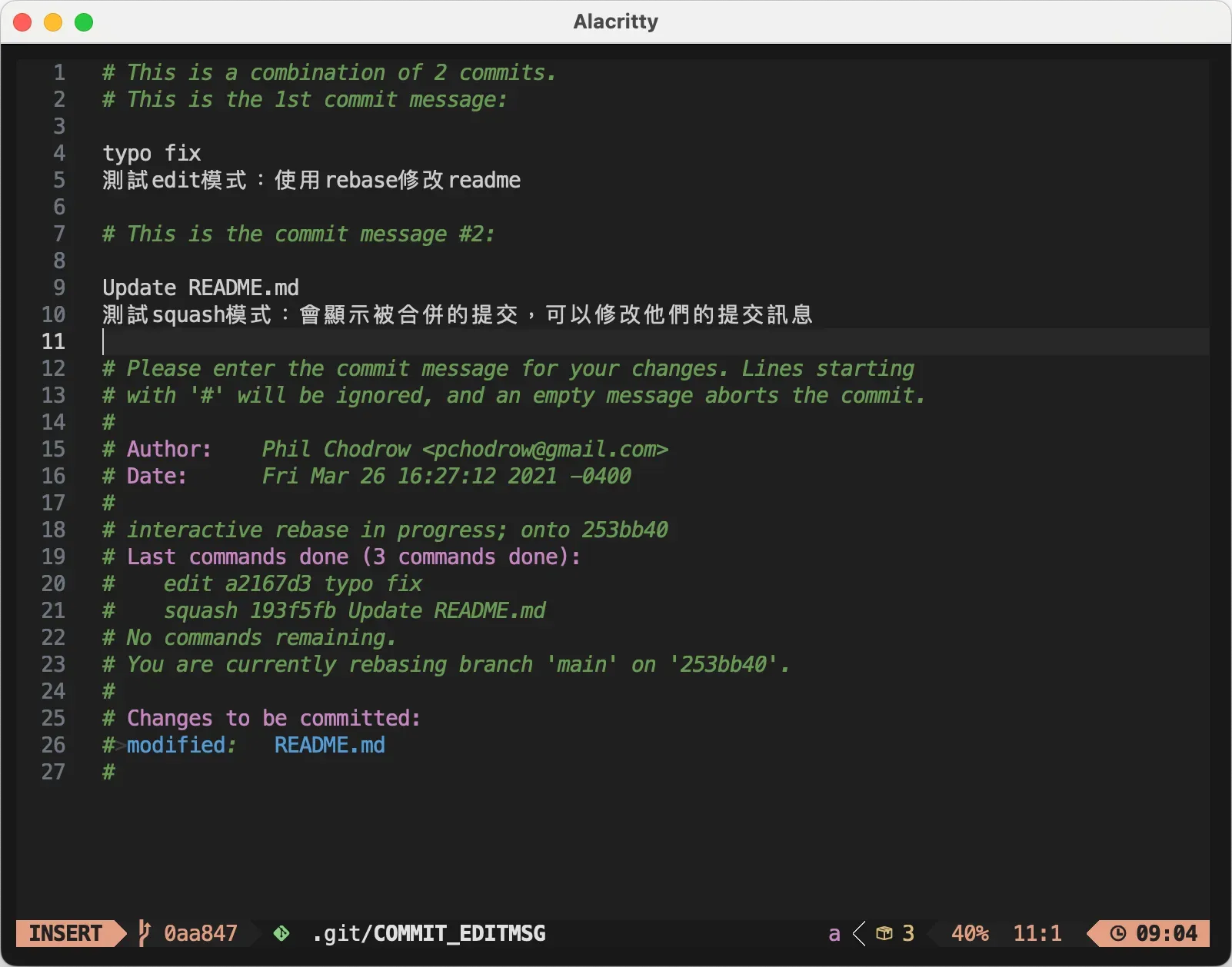The image size is (1232, 967).
Task: Click the left angle separator after 'a'
Action: (x=860, y=933)
